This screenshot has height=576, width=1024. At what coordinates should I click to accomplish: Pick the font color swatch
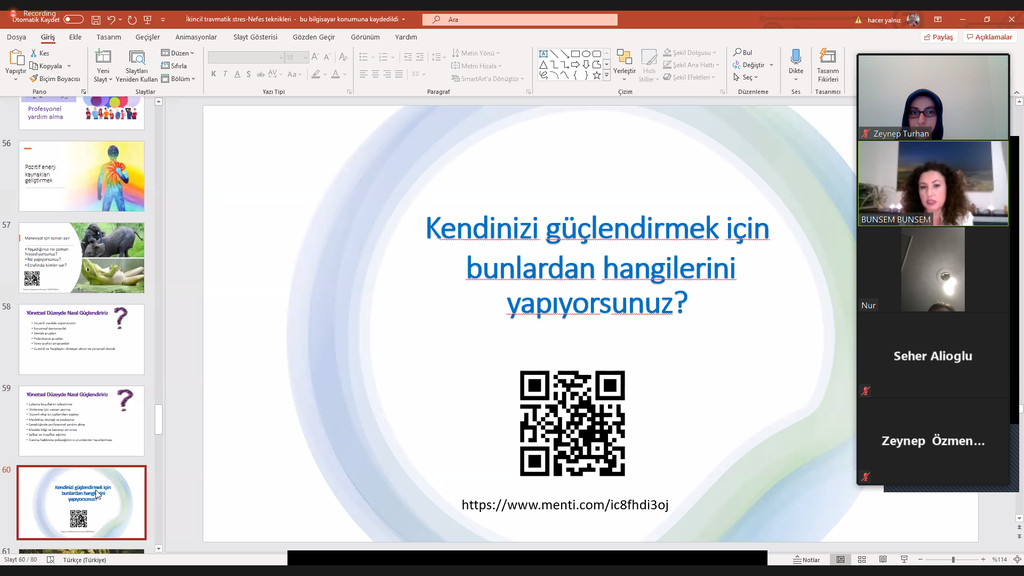(335, 74)
